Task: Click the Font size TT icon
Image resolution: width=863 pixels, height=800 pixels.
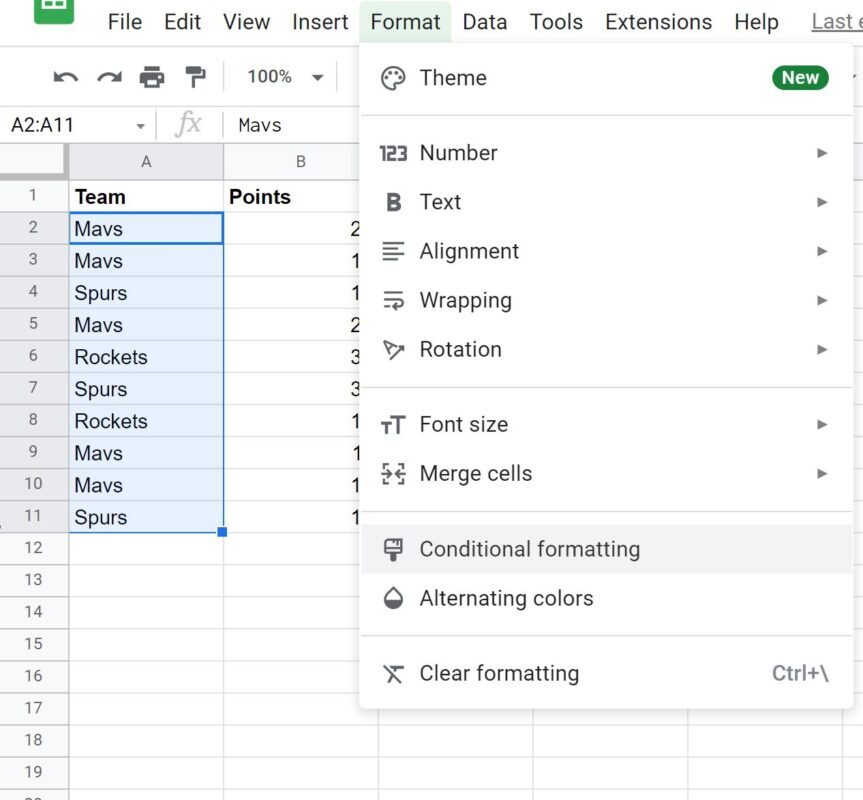Action: [393, 425]
